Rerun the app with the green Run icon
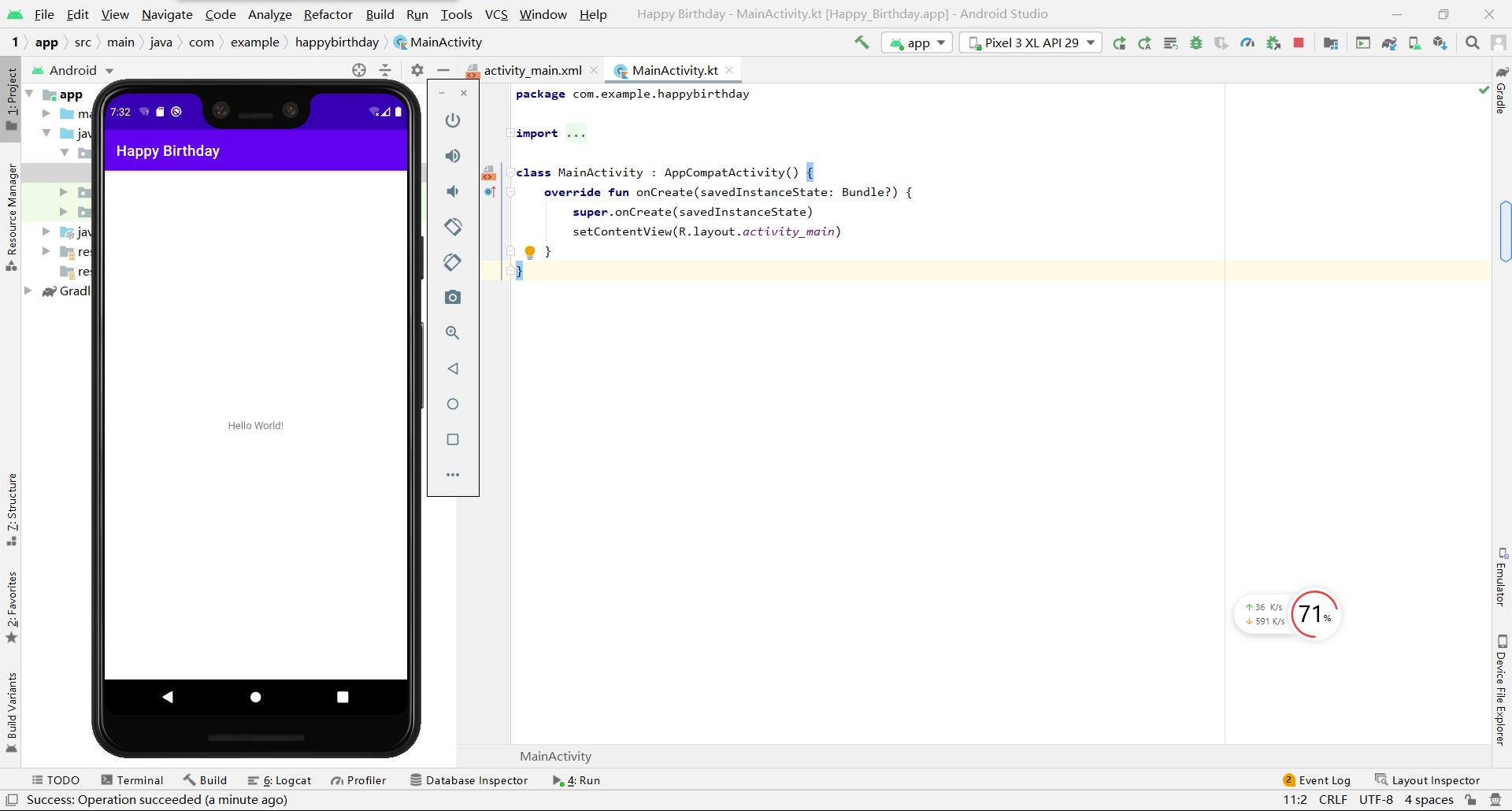 [x=1119, y=43]
